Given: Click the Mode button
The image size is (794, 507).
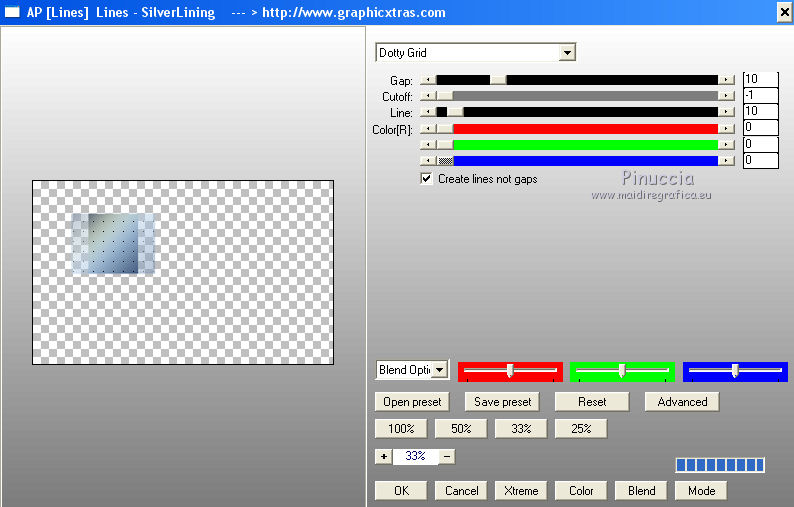Looking at the screenshot, I should pos(701,490).
